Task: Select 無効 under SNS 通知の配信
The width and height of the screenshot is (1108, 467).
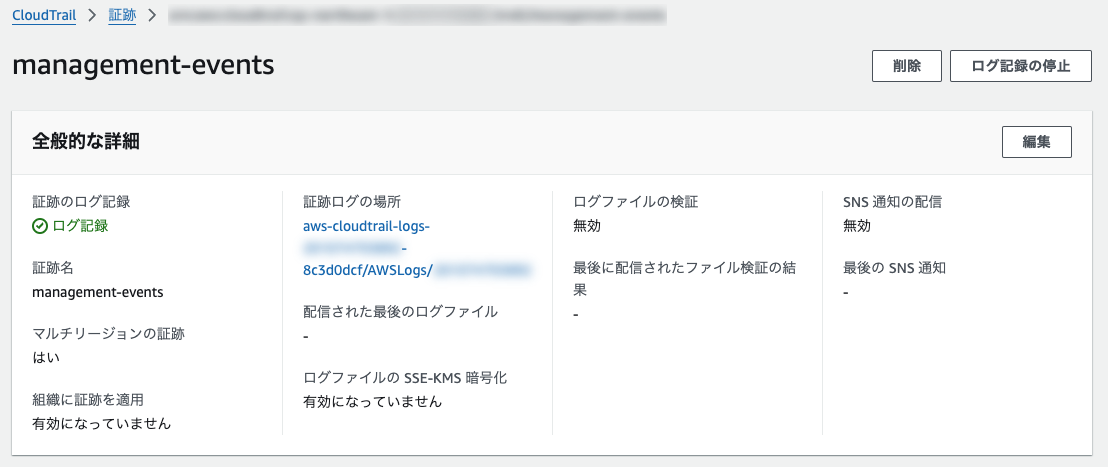Action: click(x=857, y=226)
